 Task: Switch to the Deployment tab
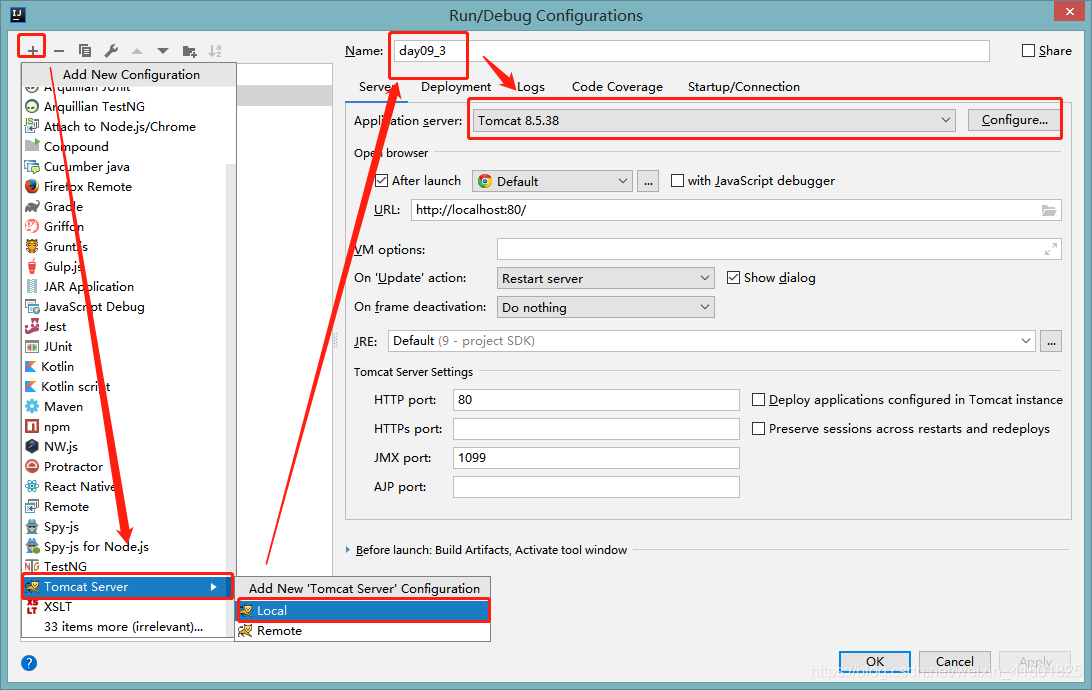[x=456, y=87]
